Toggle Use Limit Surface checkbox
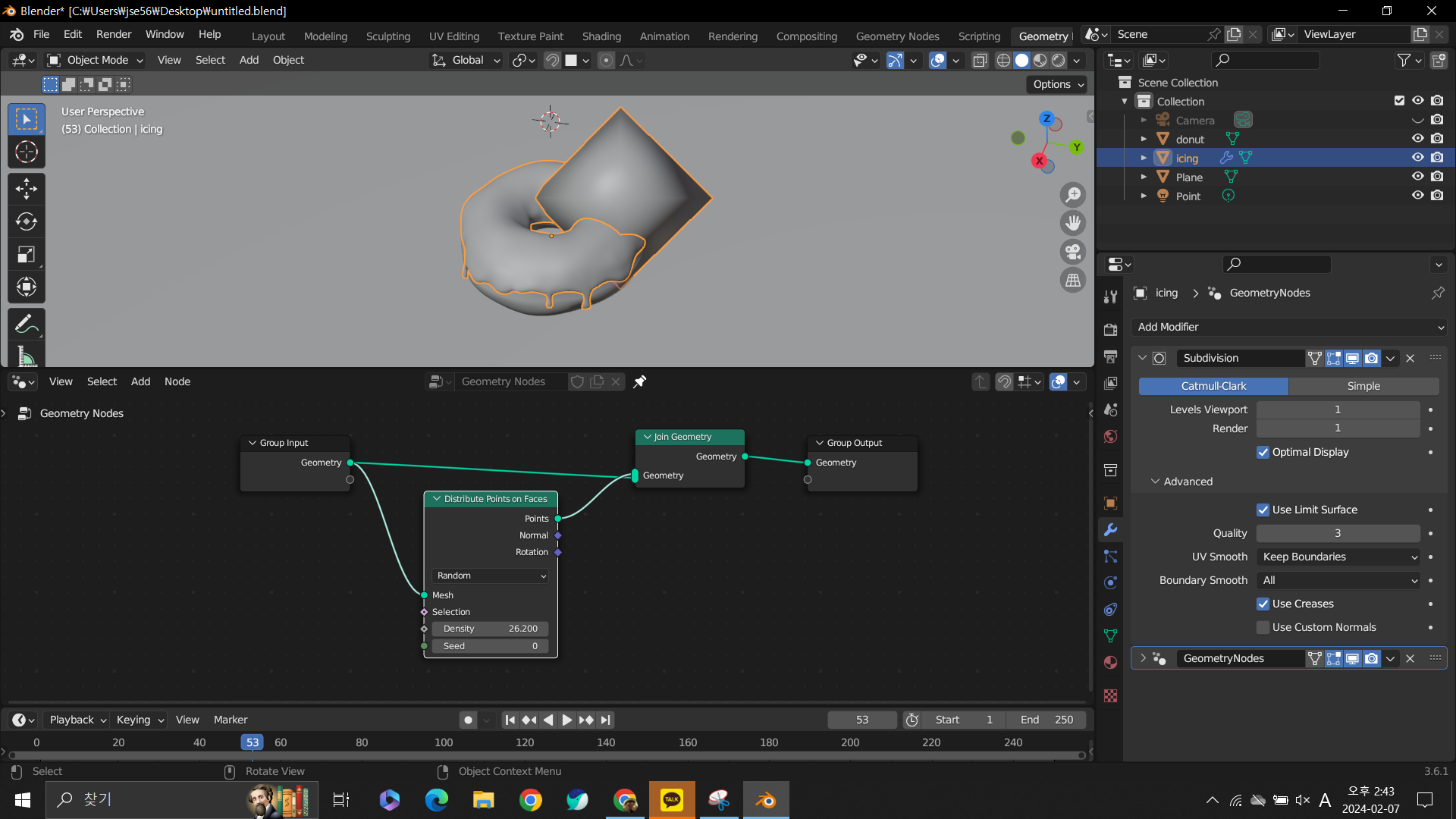The width and height of the screenshot is (1456, 819). (x=1263, y=510)
